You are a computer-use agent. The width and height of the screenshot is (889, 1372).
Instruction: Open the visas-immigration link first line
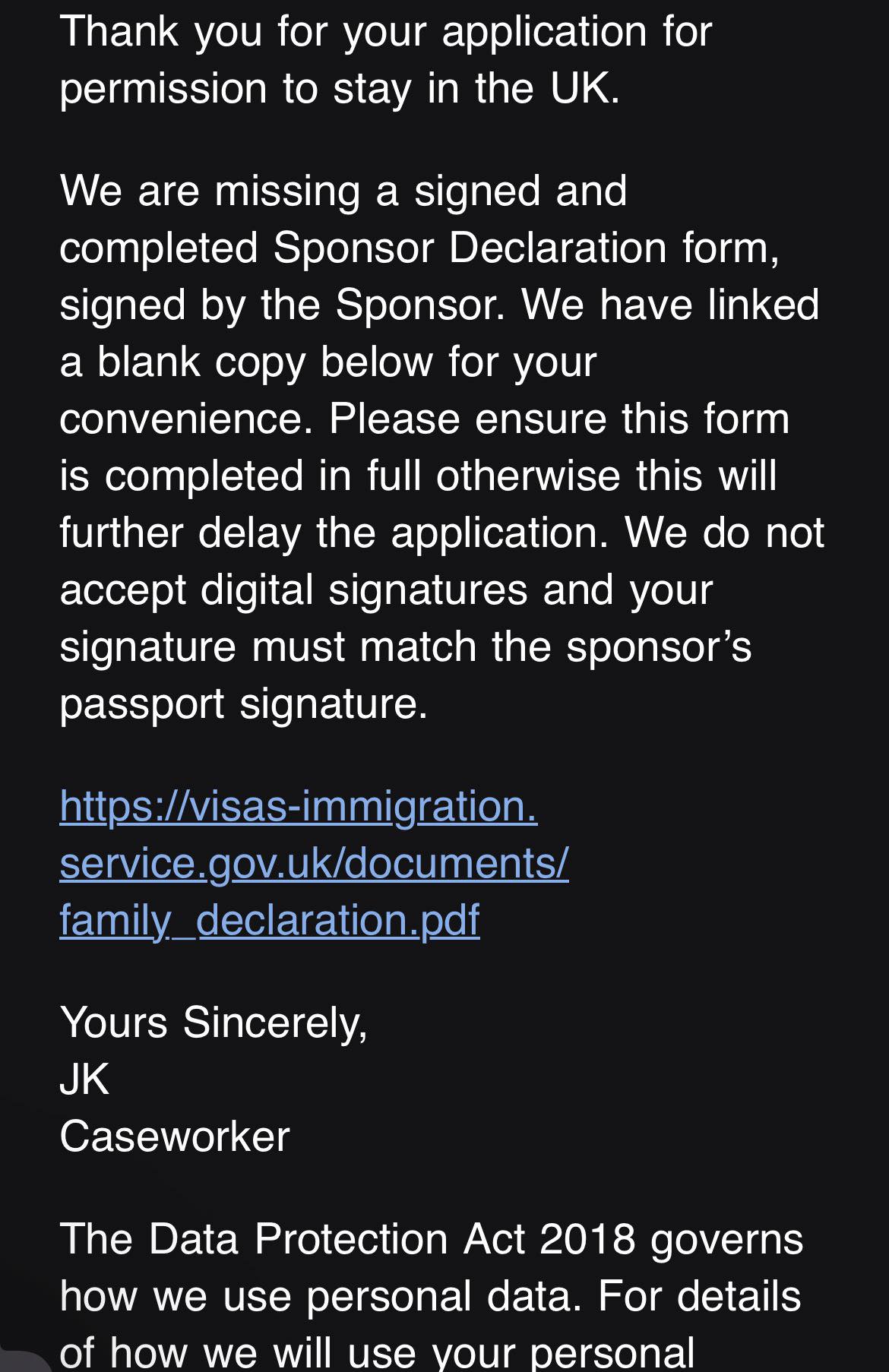[x=299, y=806]
